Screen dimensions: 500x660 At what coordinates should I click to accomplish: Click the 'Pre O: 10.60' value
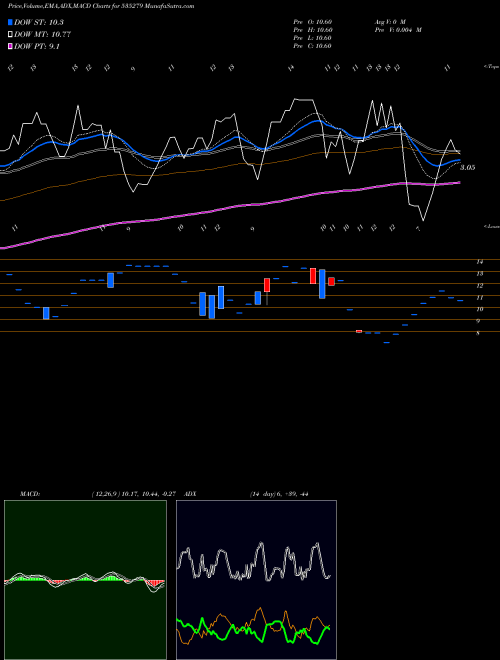tap(313, 22)
